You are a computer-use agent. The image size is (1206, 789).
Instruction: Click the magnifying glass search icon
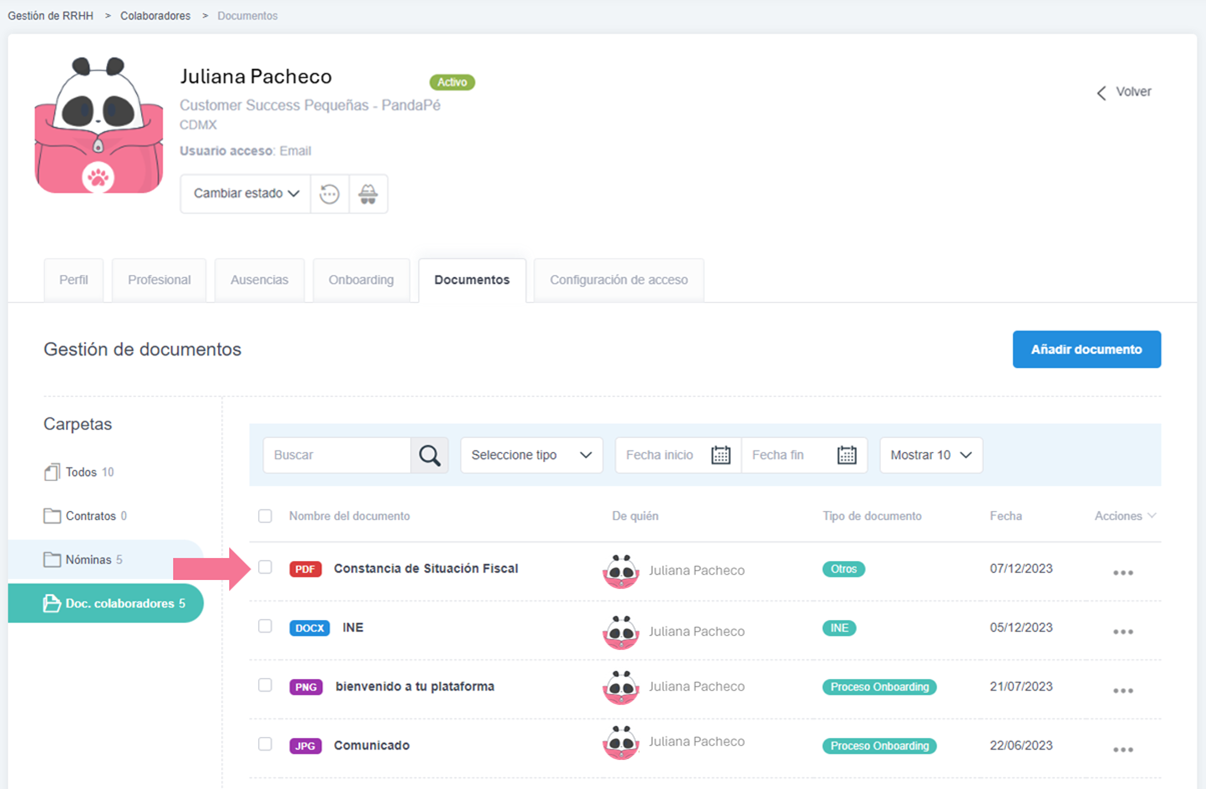pos(429,455)
